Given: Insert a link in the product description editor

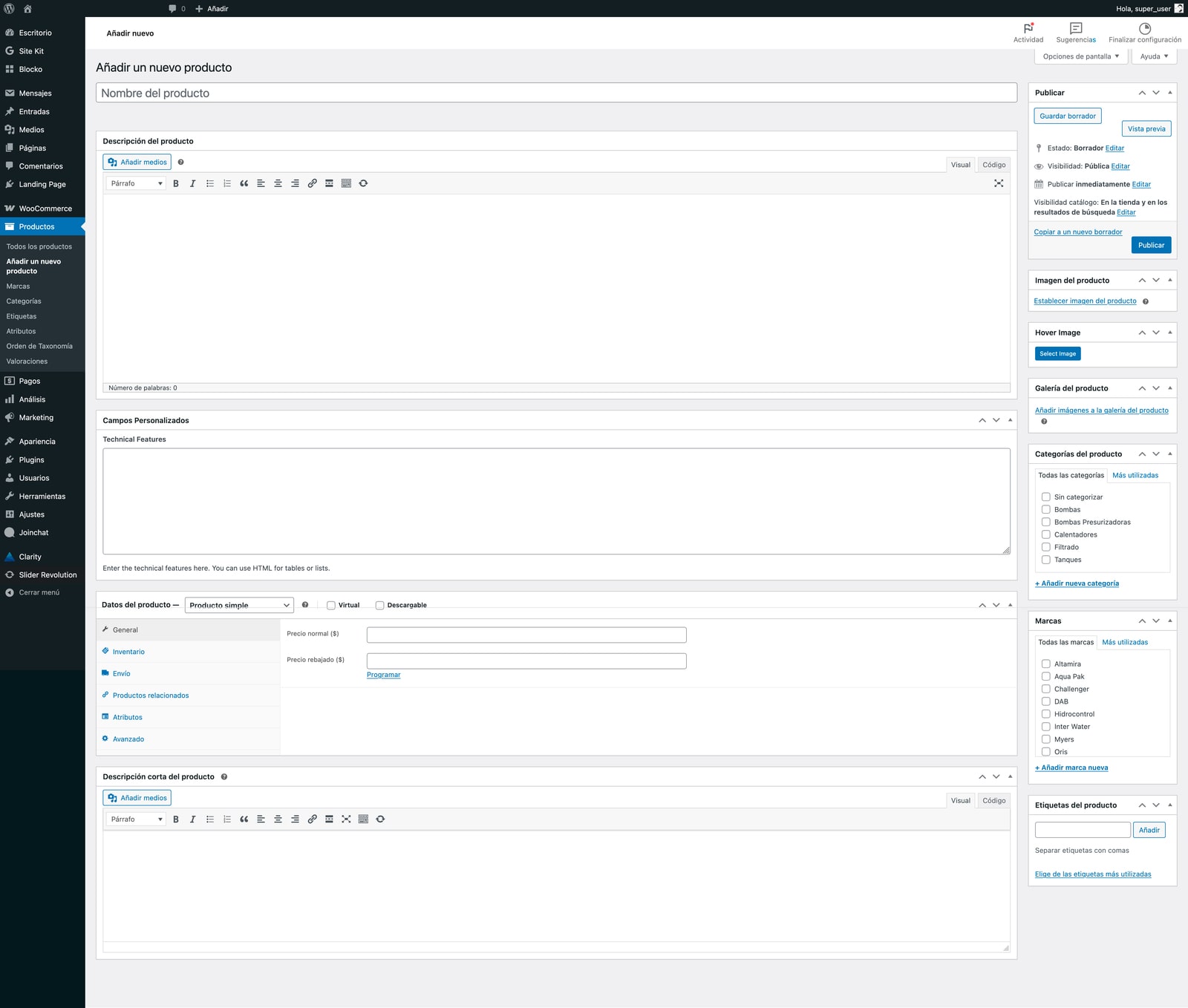Looking at the screenshot, I should pyautogui.click(x=312, y=183).
